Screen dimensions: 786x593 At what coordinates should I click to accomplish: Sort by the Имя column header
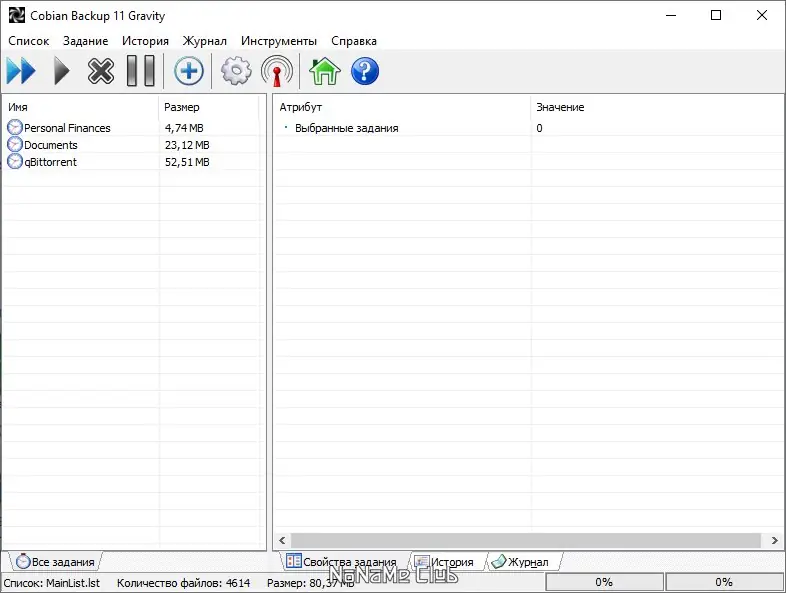(80, 107)
